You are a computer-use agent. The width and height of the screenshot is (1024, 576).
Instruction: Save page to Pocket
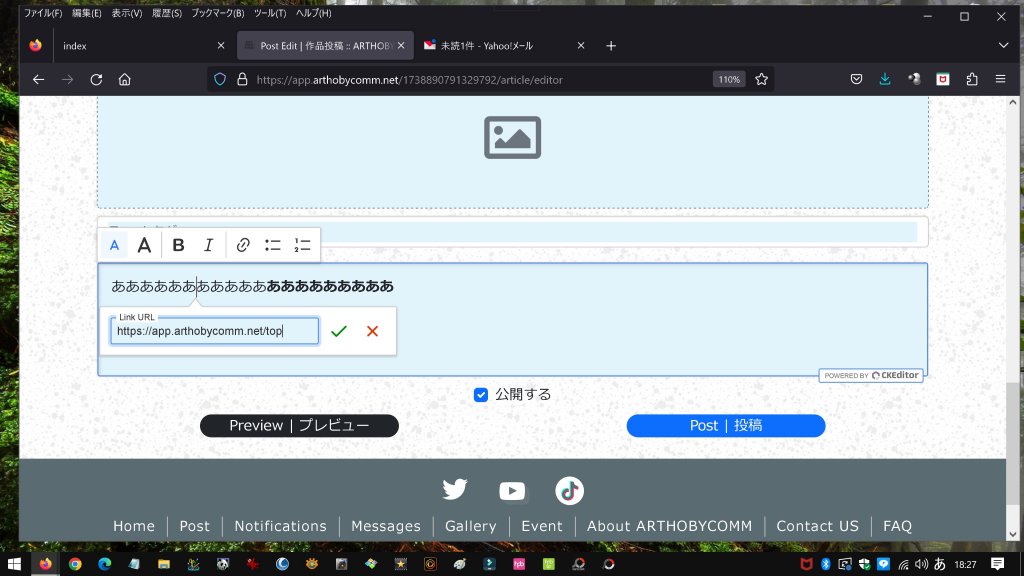point(856,80)
